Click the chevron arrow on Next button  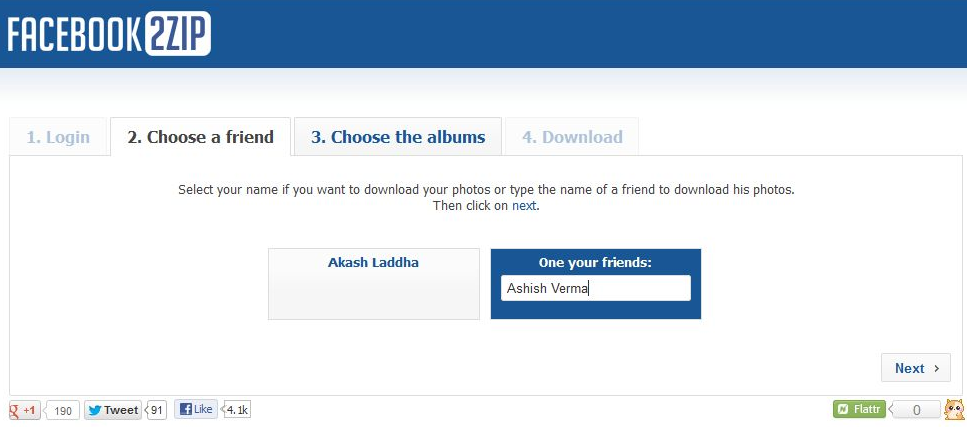click(937, 368)
